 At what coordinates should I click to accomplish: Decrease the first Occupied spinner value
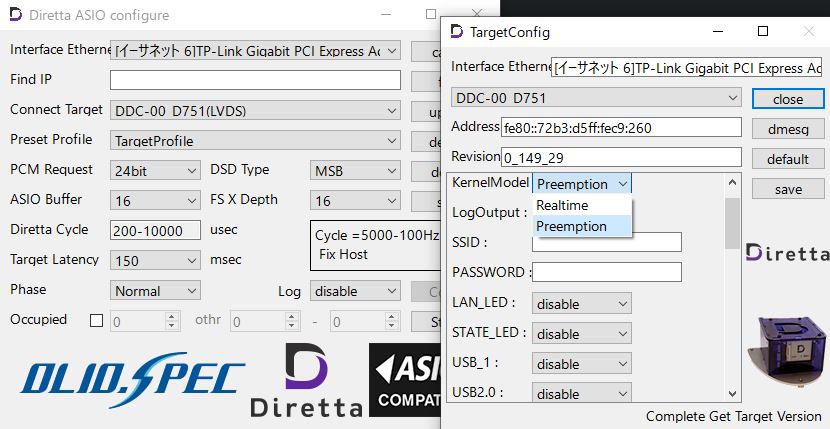[x=172, y=325]
